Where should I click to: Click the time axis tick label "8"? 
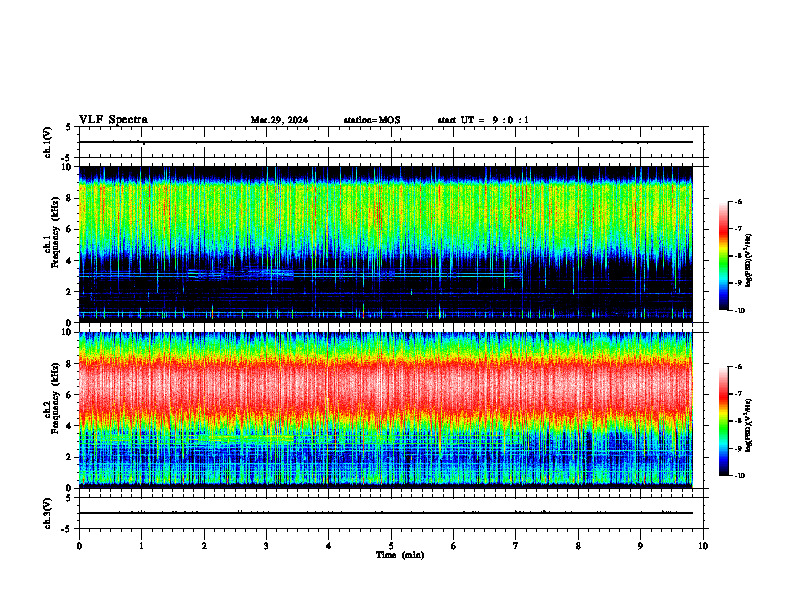(x=578, y=546)
